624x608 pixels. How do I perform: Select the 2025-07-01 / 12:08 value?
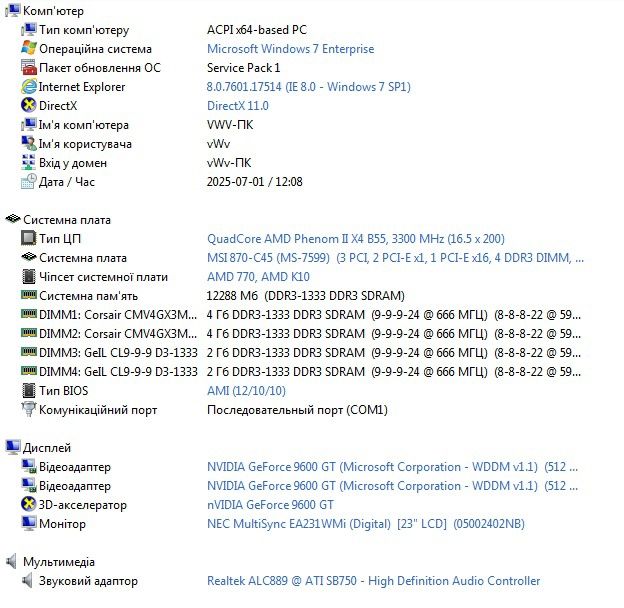pos(255,181)
